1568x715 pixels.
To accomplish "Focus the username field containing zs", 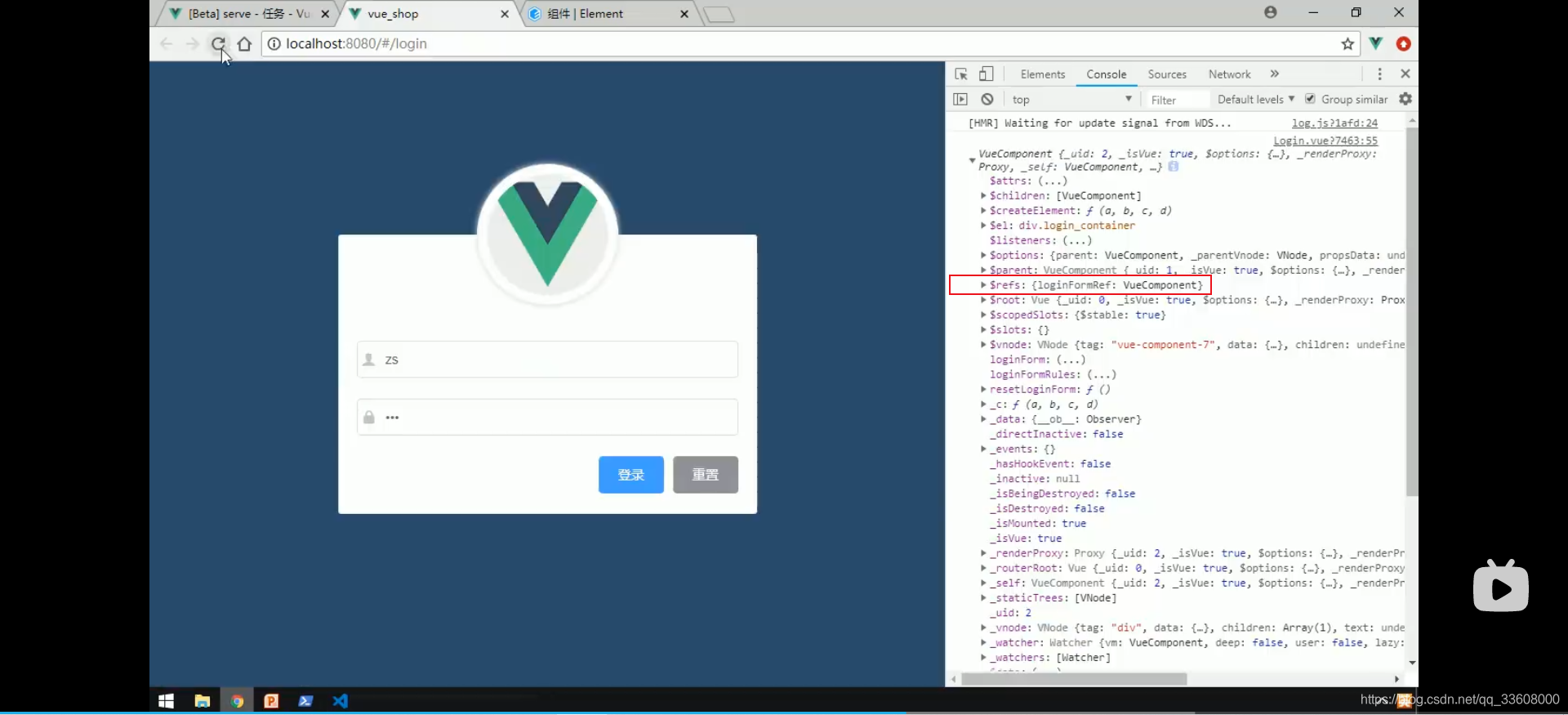I will pos(547,360).
